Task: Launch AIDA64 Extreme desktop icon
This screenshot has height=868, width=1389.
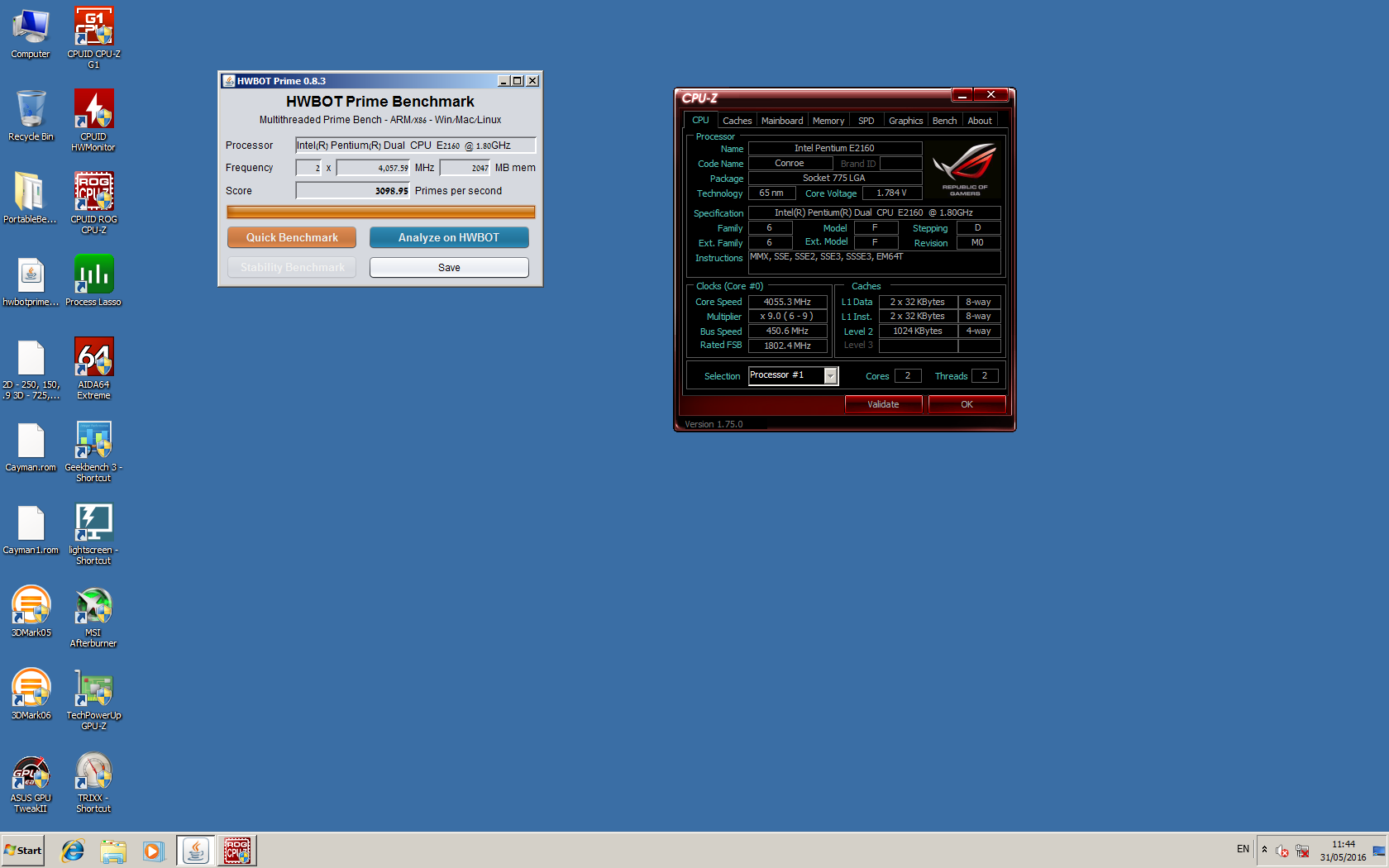Action: pos(93,368)
